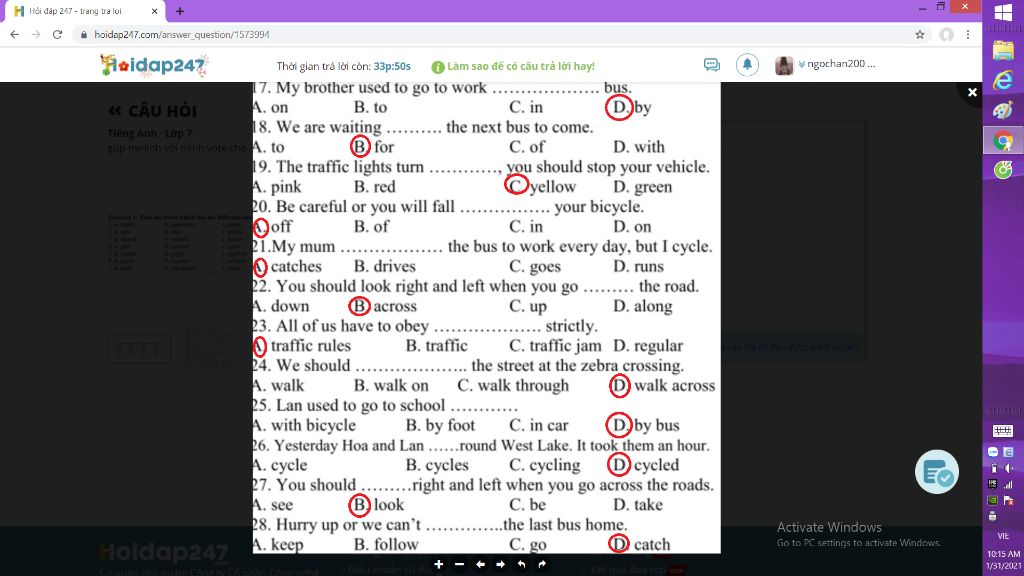
Task: Go back in browser history
Action: pos(14,35)
